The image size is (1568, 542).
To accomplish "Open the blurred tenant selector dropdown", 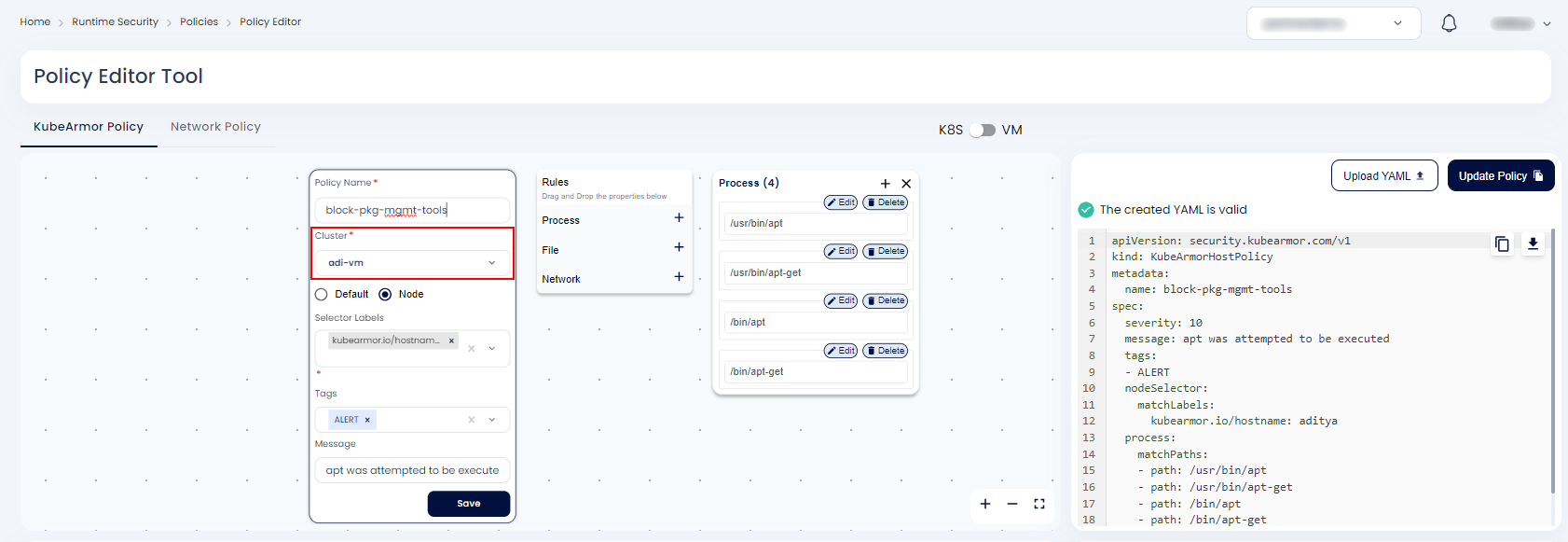I will tap(1334, 23).
